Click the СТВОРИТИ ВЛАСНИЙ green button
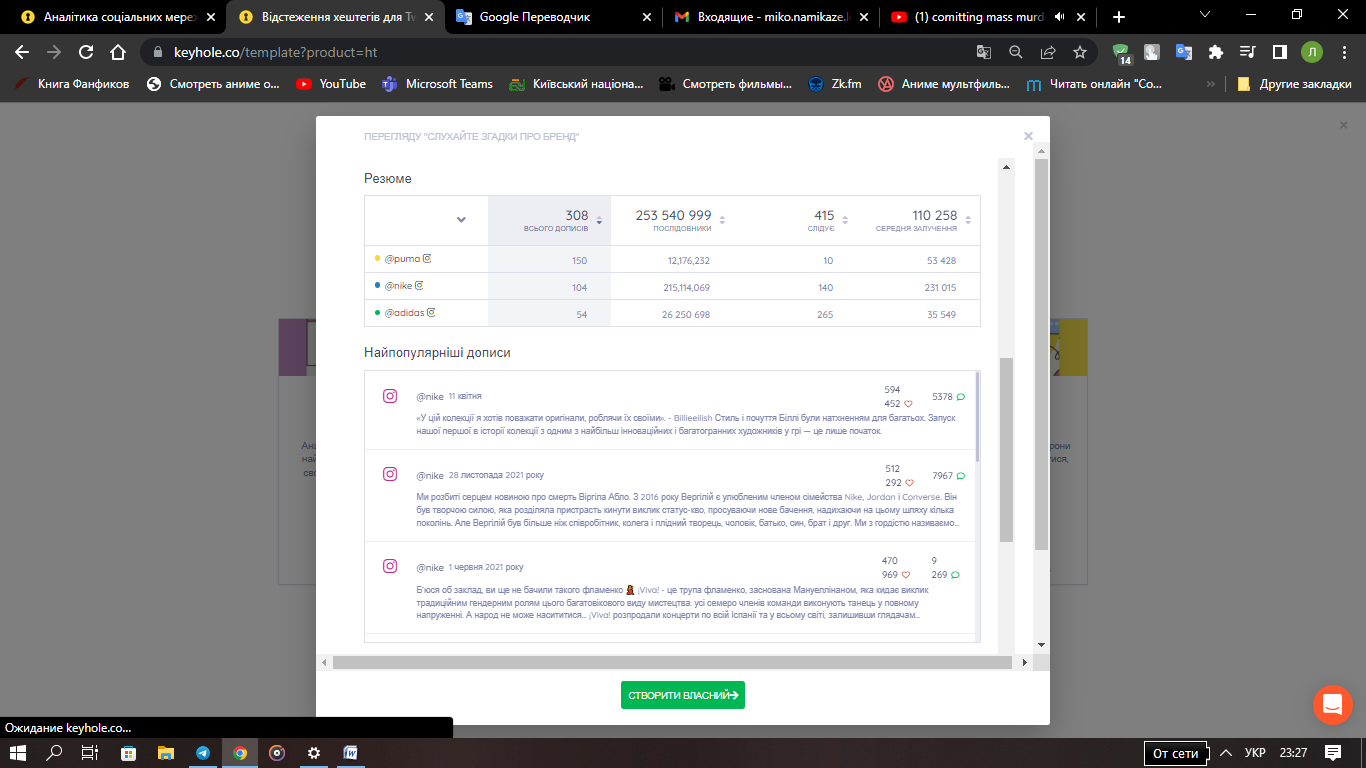 [x=683, y=695]
